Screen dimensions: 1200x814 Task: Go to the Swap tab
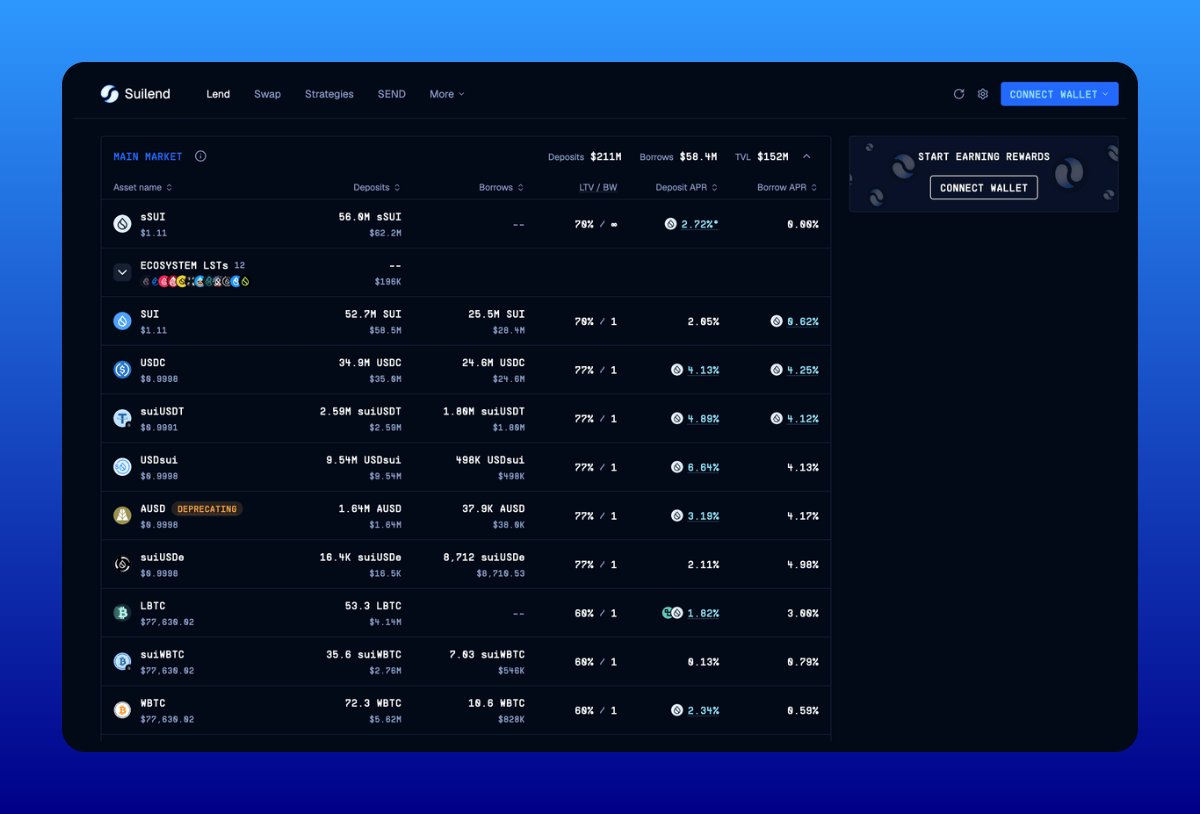click(x=267, y=94)
